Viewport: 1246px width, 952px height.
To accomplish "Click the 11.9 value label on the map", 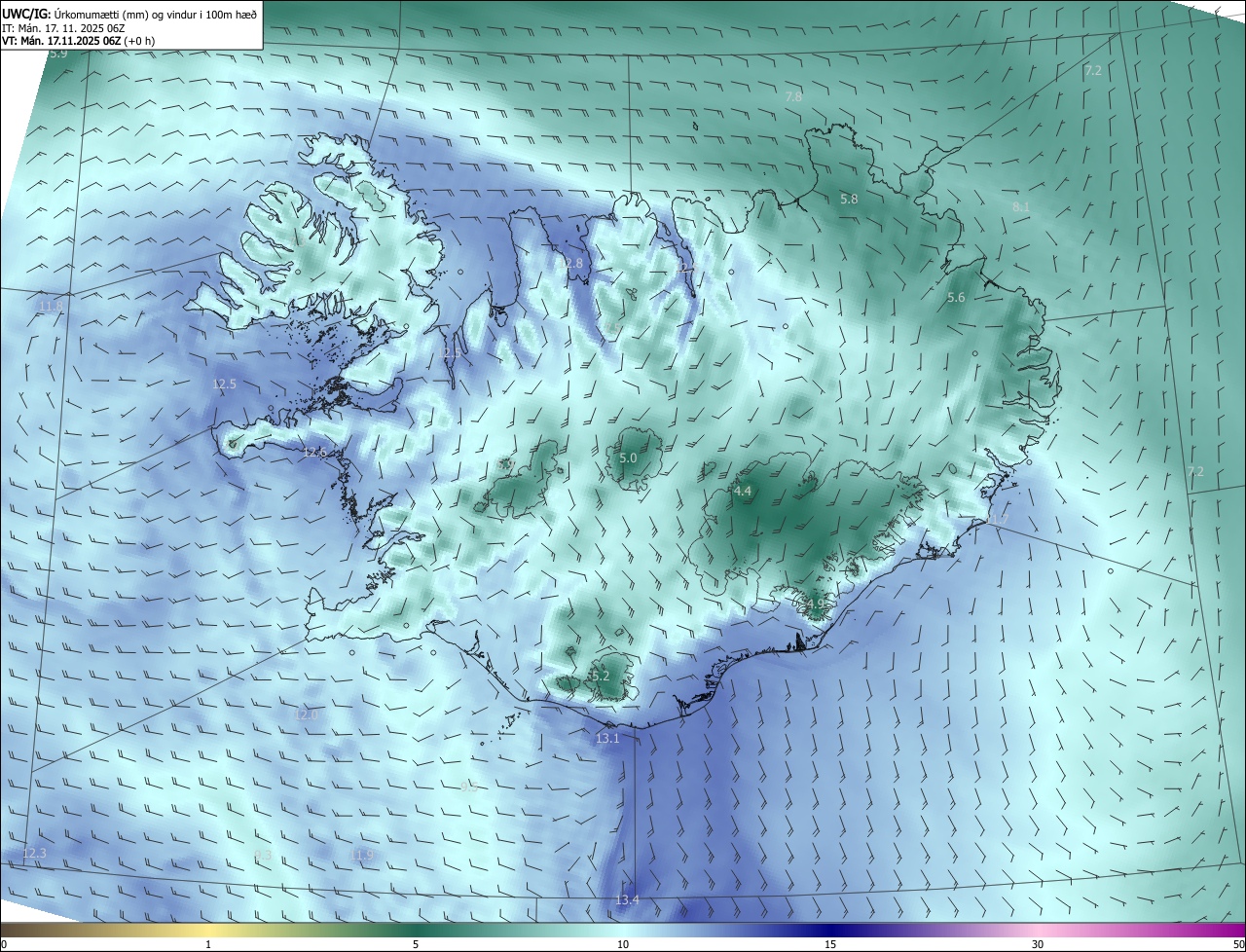I will tap(361, 855).
